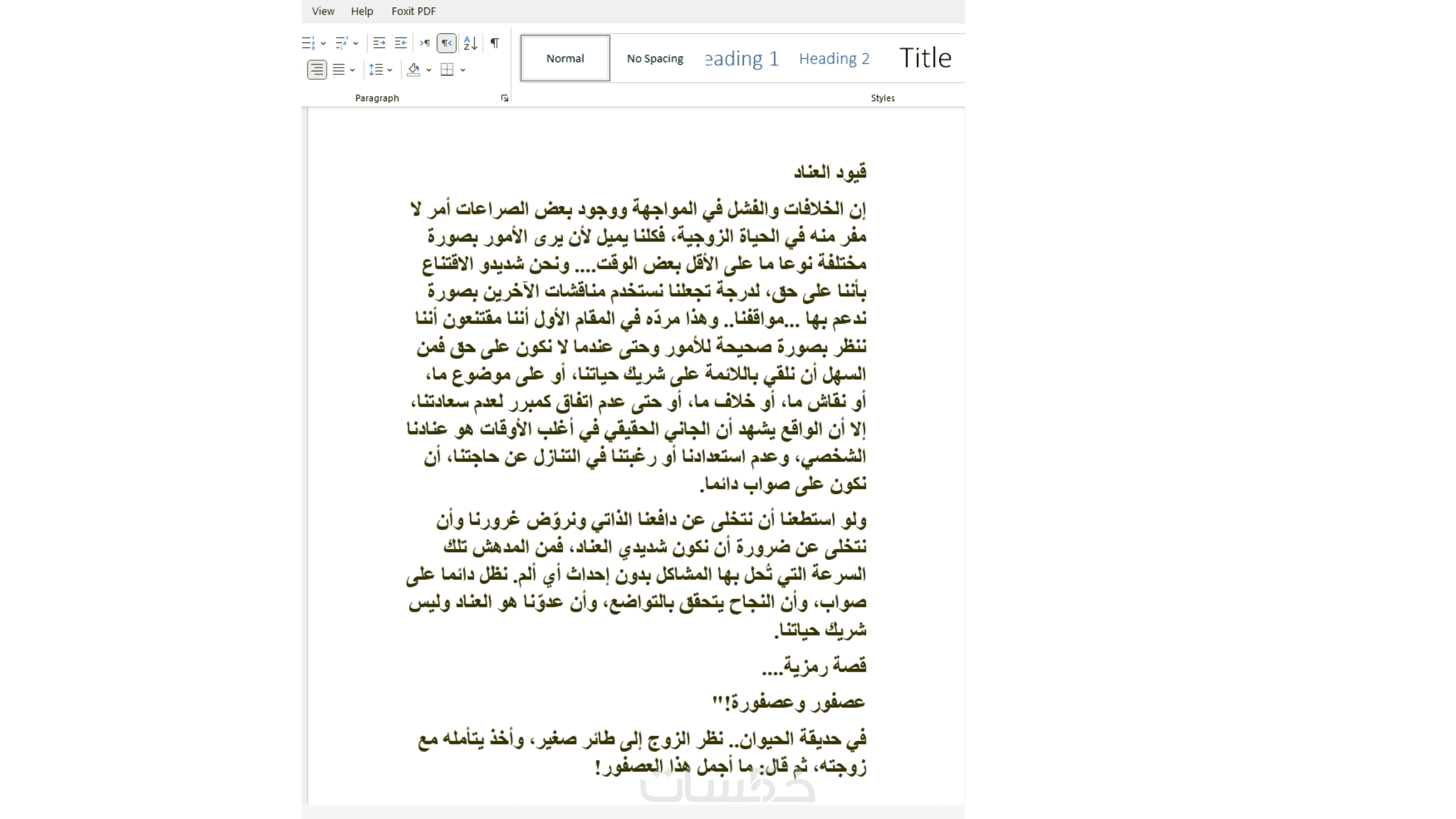The image size is (1456, 819).
Task: Toggle Show/Hide paragraph marks
Action: pos(494,43)
